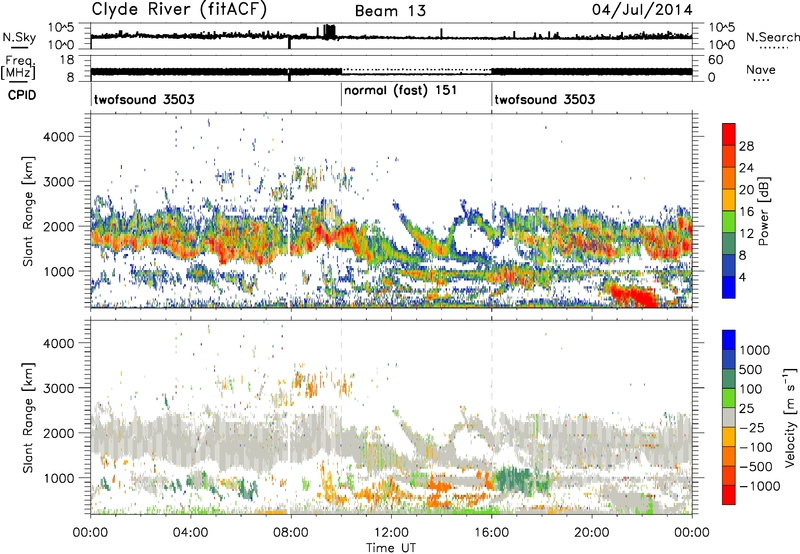
Task: Click the bright red echo patch near 22:00 in power panel
Action: pyautogui.click(x=633, y=295)
